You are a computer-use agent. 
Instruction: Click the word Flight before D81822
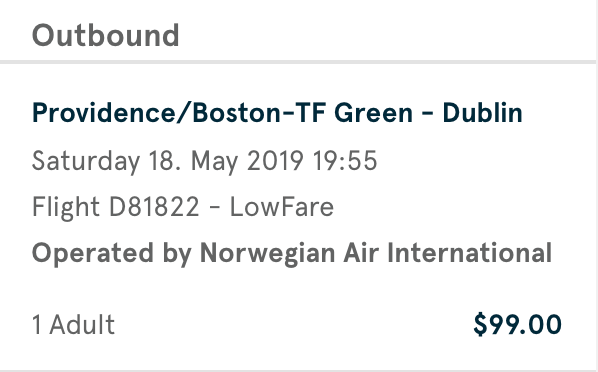click(66, 208)
